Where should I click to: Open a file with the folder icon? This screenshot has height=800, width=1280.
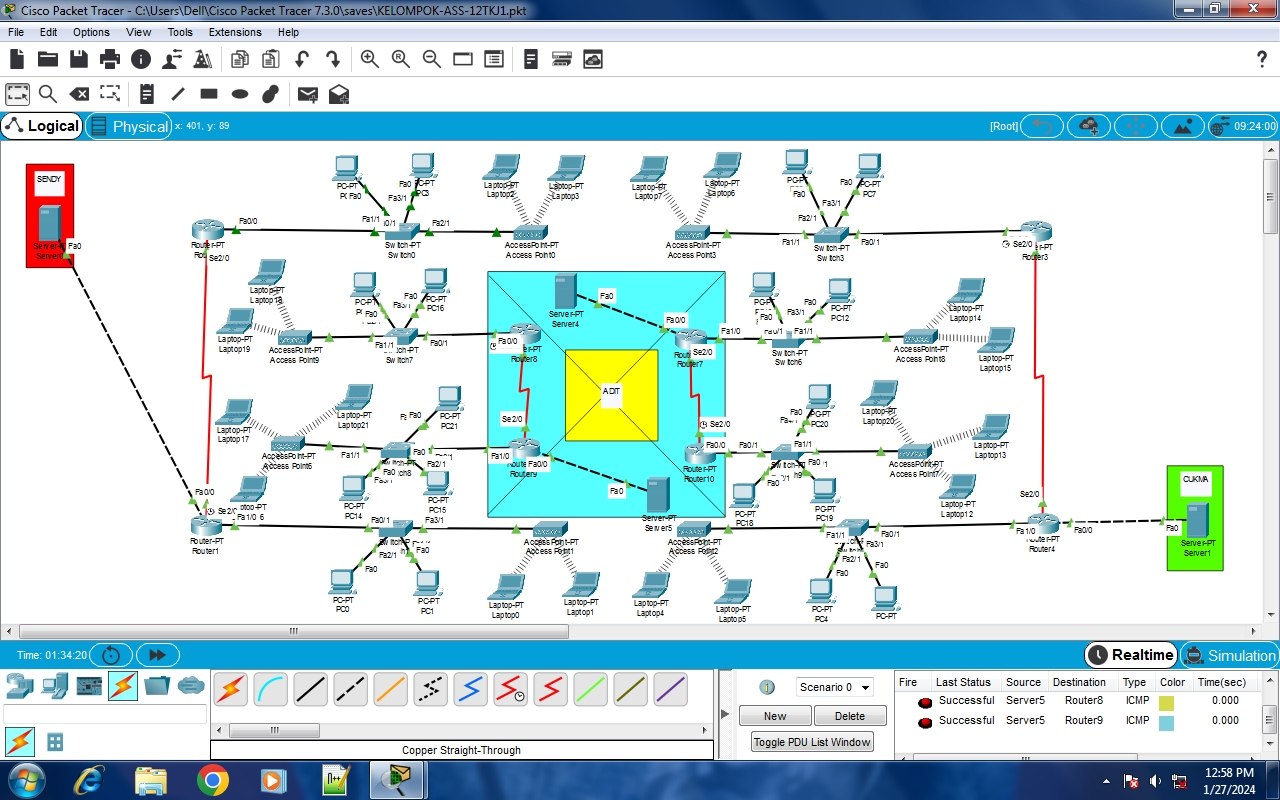pyautogui.click(x=47, y=59)
